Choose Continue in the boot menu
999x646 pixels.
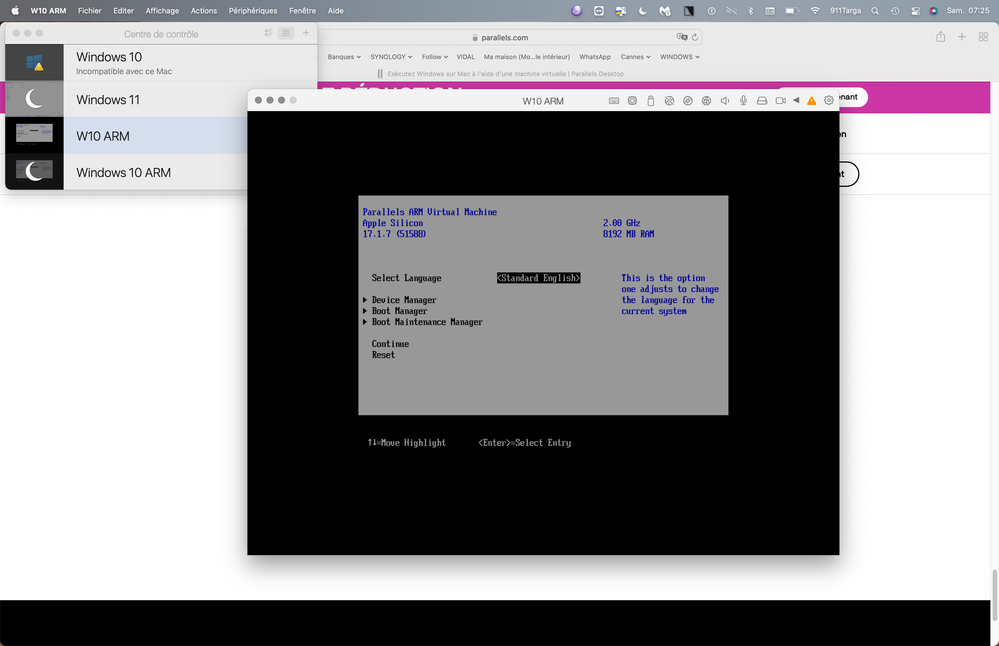pos(390,344)
